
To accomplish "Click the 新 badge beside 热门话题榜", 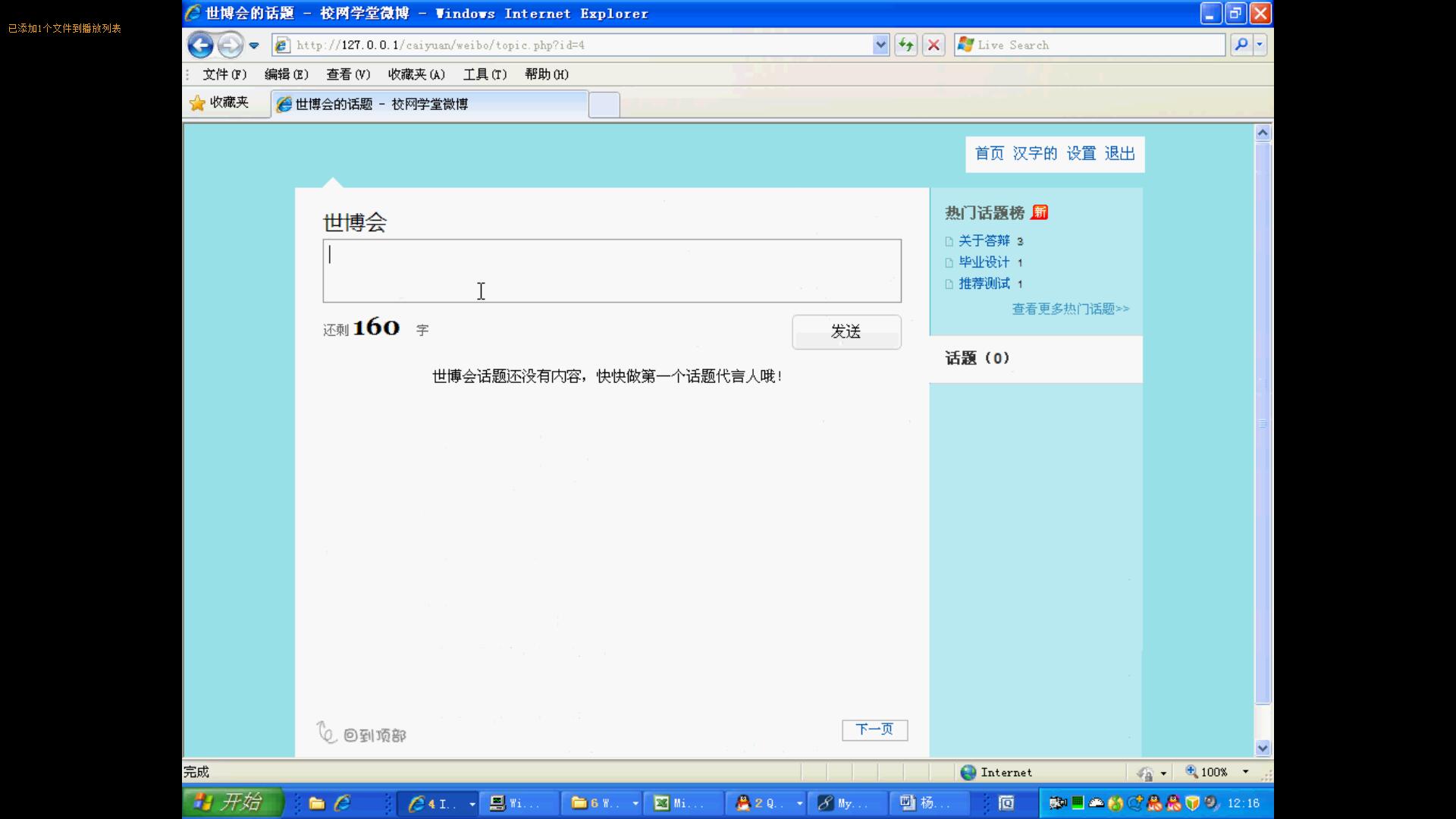I will 1040,212.
